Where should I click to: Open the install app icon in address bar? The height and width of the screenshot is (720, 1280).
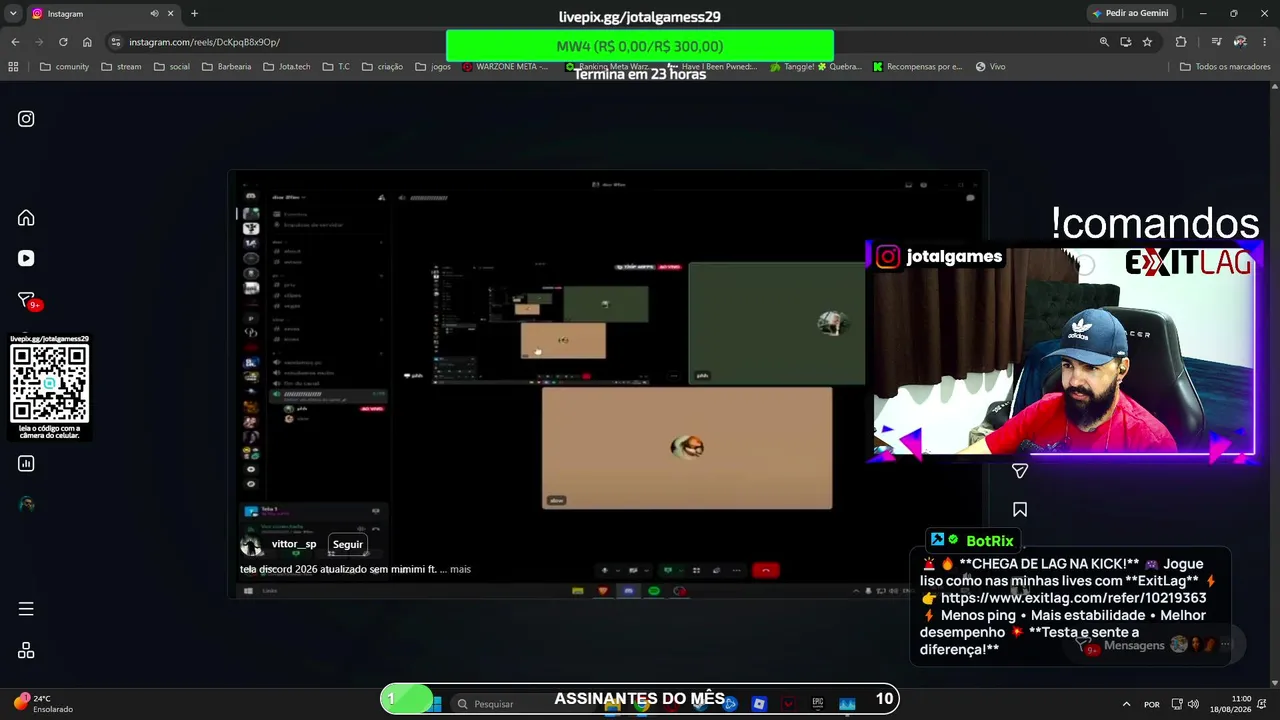coord(1125,42)
